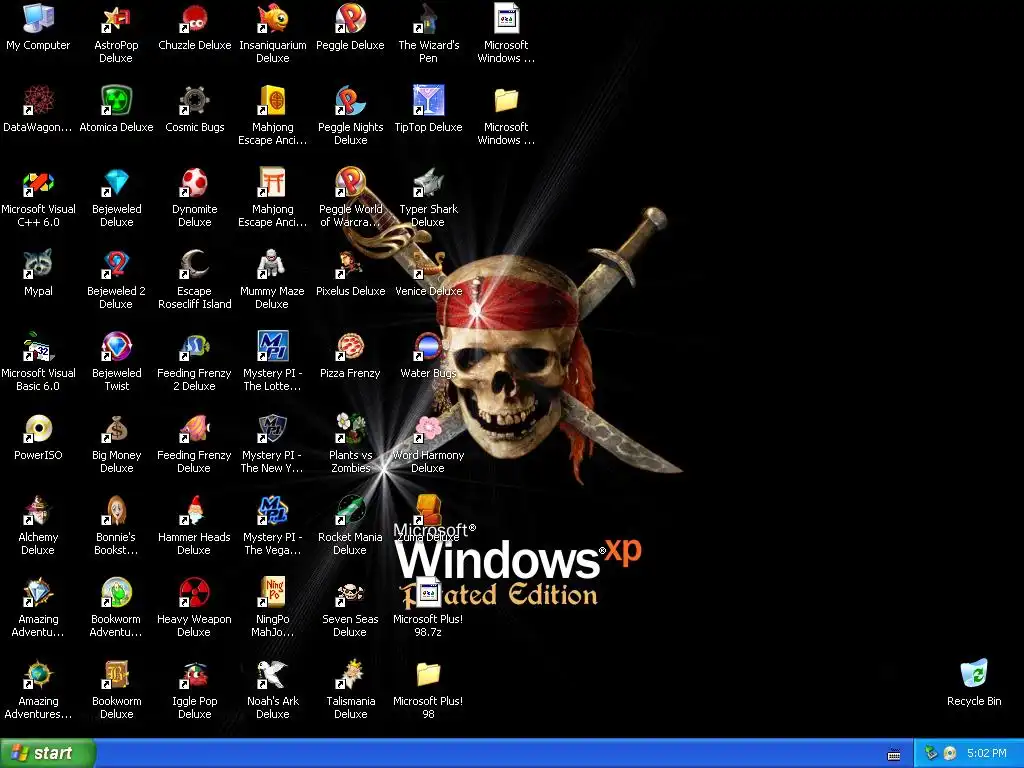The image size is (1024, 768).
Task: Select the Escape Rosecliff Island icon
Action: 195,264
